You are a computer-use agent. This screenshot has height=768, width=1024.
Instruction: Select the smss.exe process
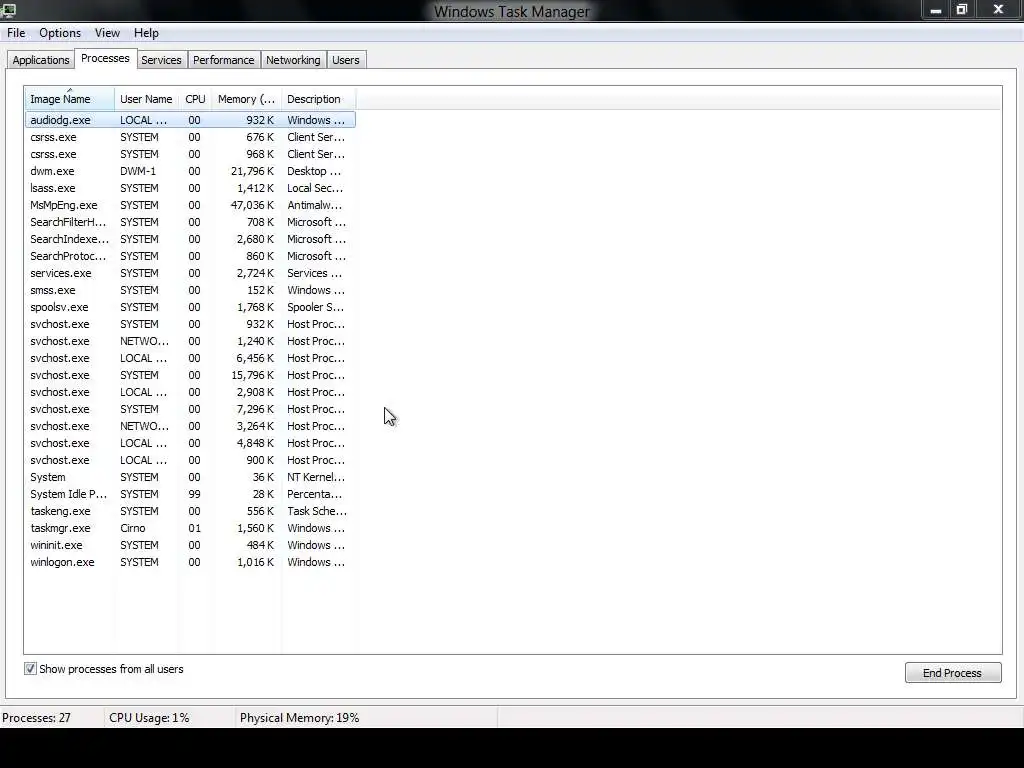pyautogui.click(x=190, y=290)
